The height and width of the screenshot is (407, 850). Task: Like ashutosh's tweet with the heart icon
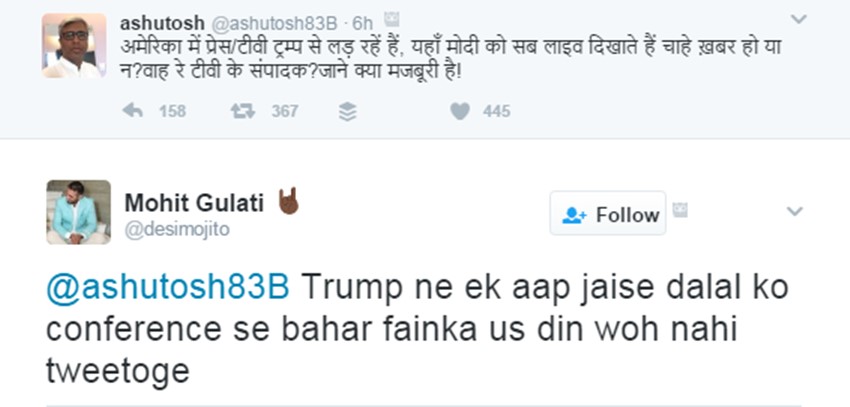coord(459,111)
